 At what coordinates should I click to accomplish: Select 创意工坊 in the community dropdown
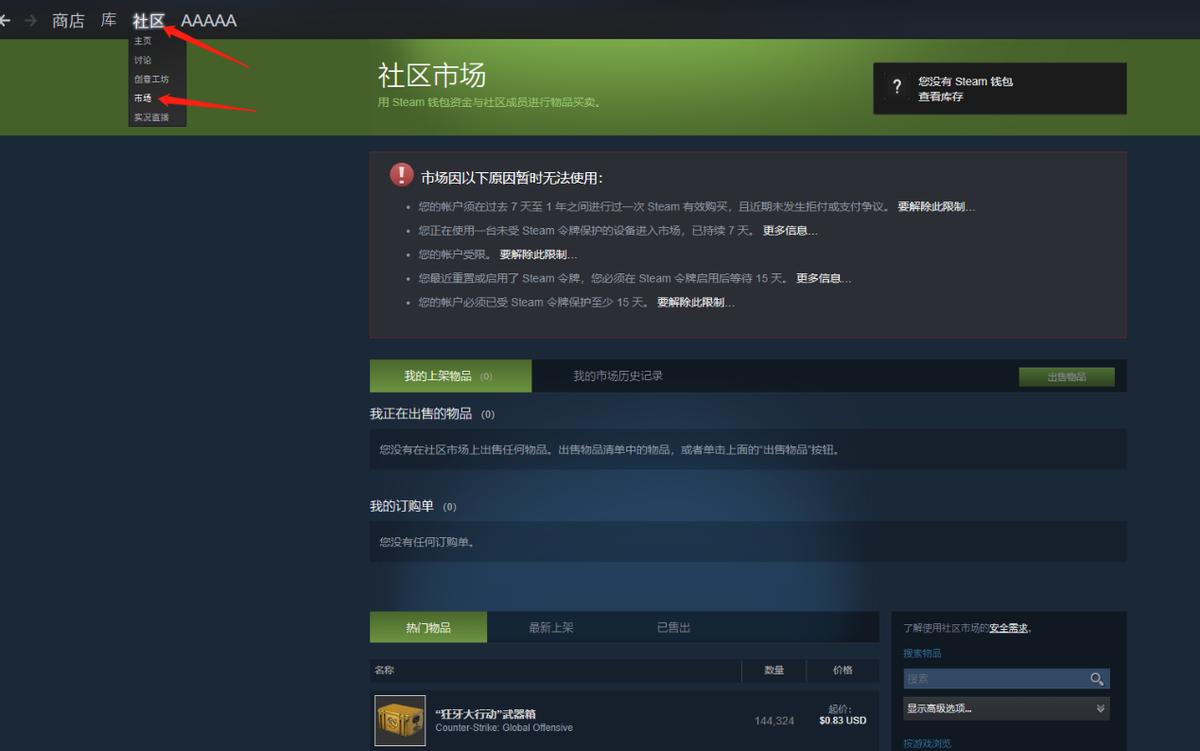(151, 79)
